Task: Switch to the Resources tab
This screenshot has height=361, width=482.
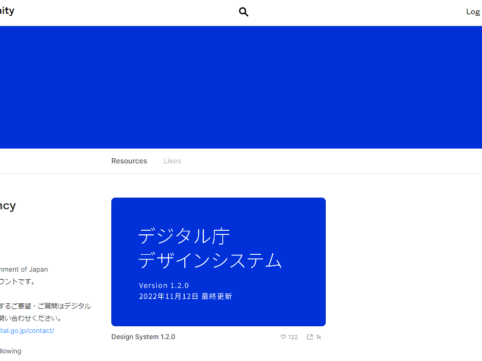Action: coord(129,161)
